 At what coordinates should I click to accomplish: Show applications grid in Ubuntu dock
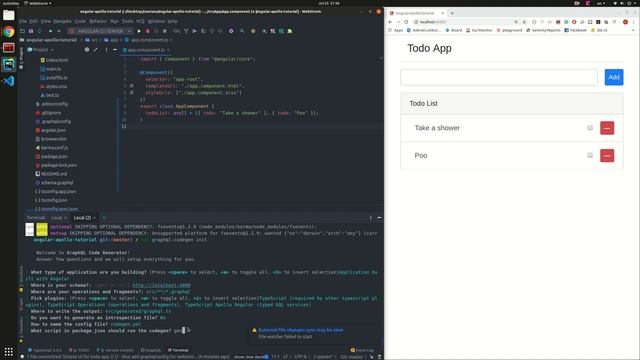[x=9, y=351]
